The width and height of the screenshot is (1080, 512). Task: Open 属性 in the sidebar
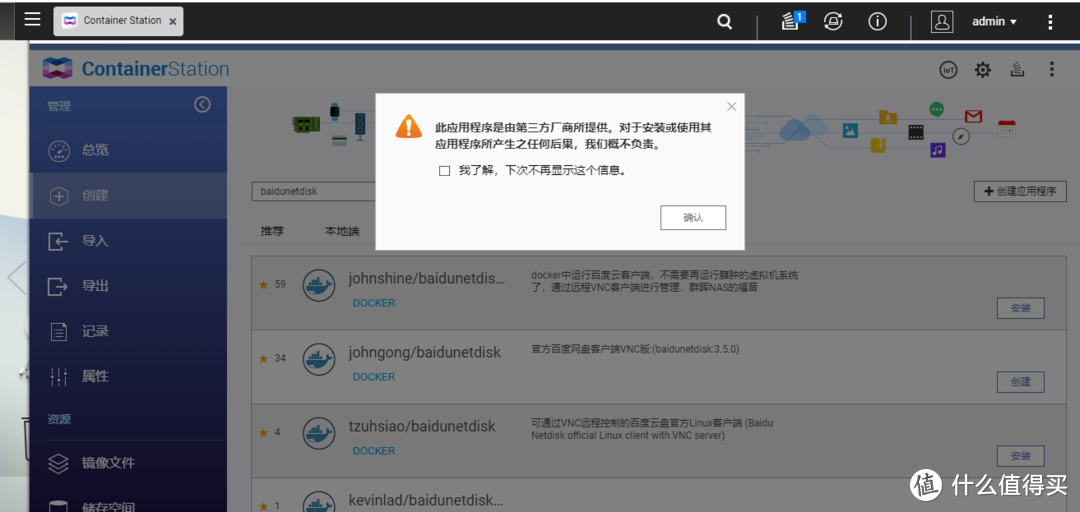pyautogui.click(x=128, y=376)
